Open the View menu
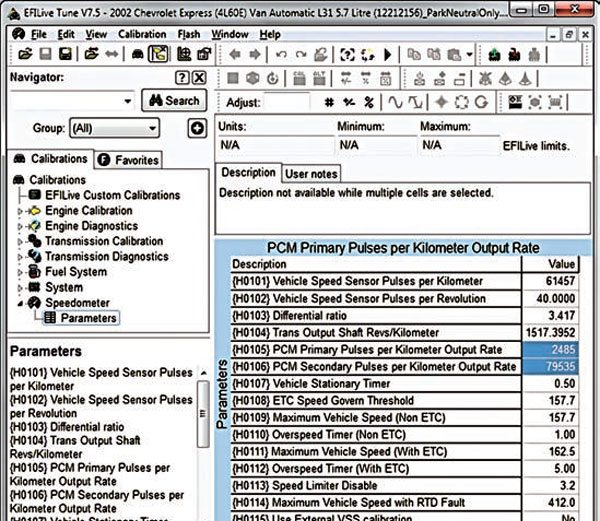Viewport: 600px width, 521px height. [96, 34]
